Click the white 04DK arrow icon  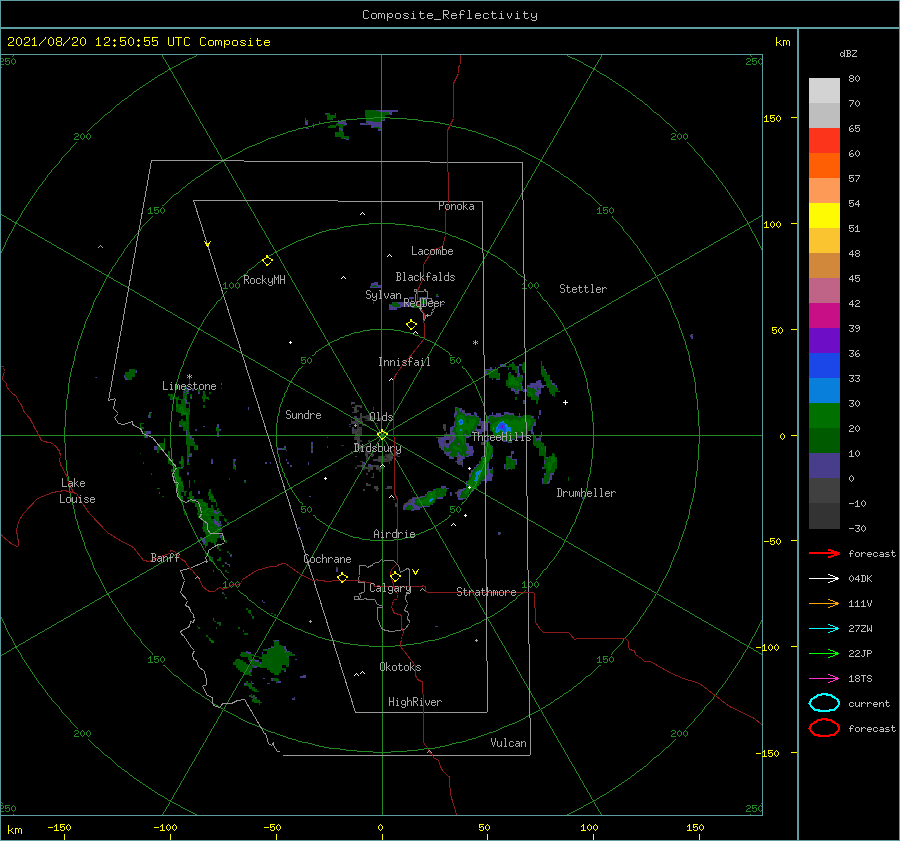[x=824, y=578]
